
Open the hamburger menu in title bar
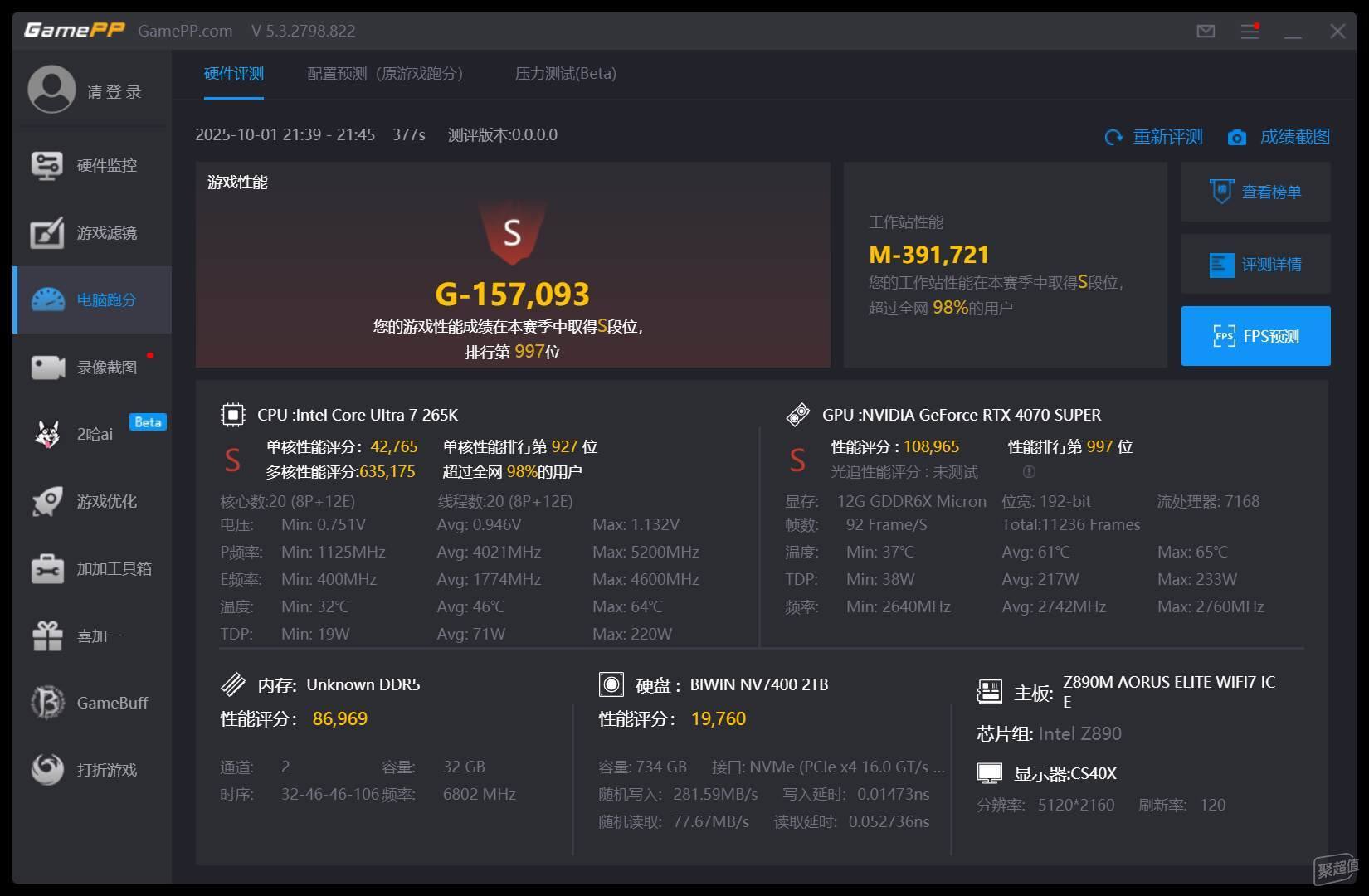(1250, 32)
